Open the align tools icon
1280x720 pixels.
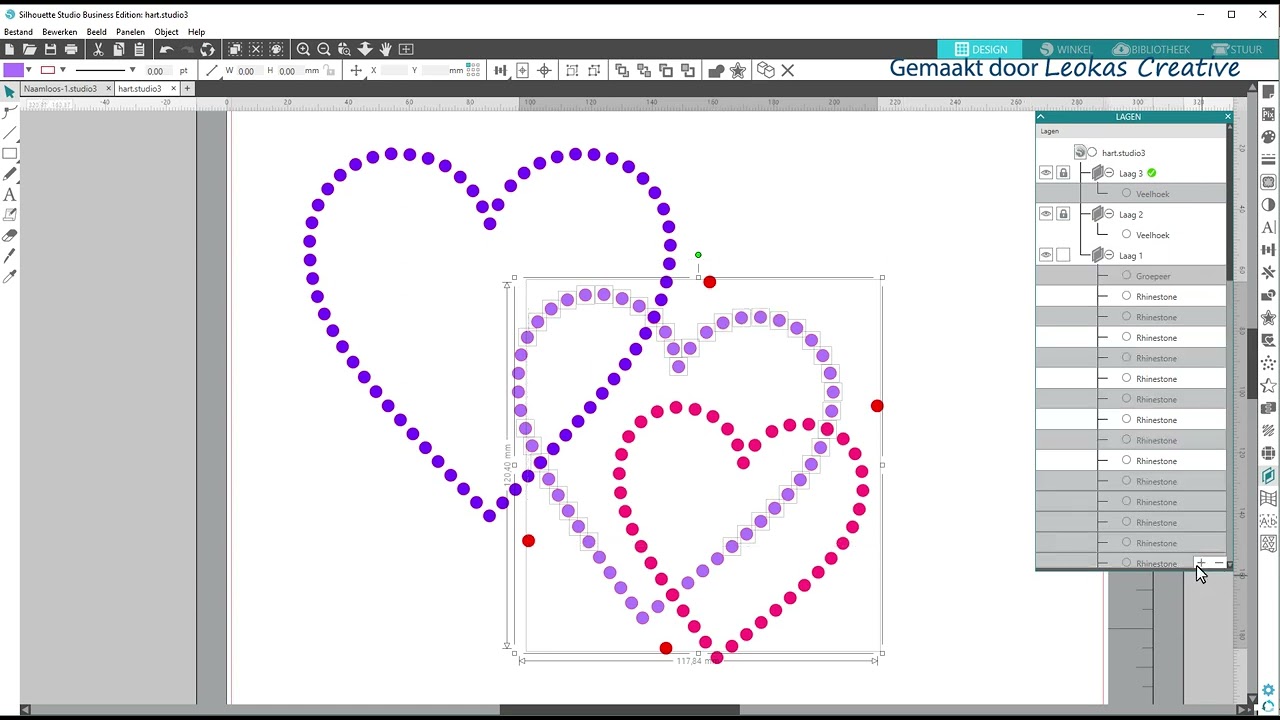[x=500, y=70]
